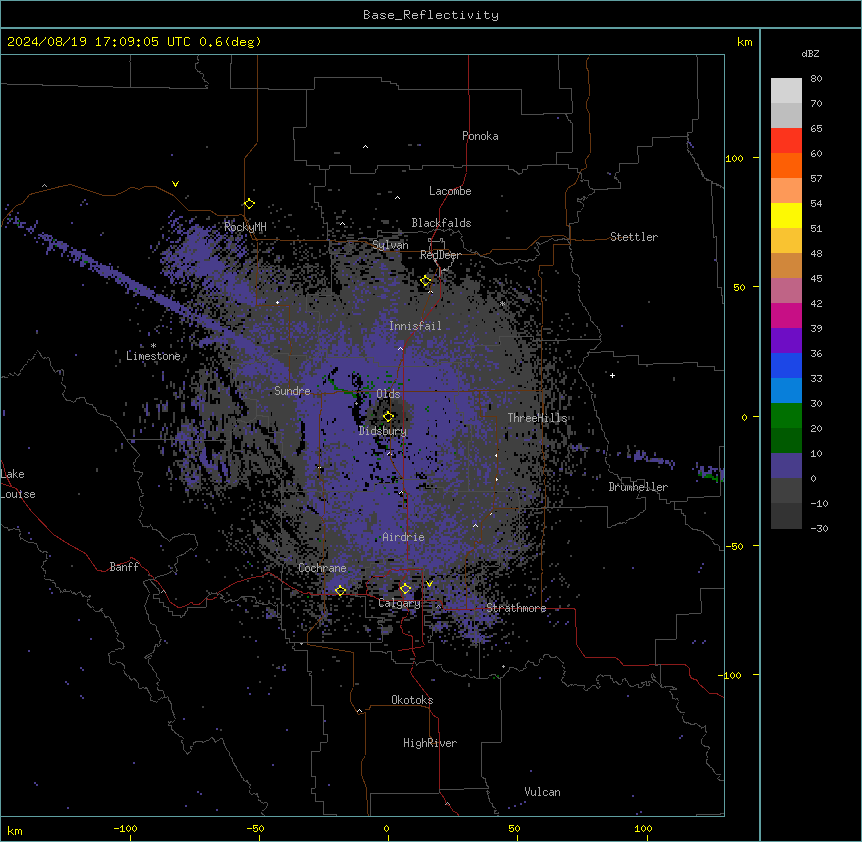
Task: Click the blue 36 dBZ legend swatch
Action: coord(786,365)
